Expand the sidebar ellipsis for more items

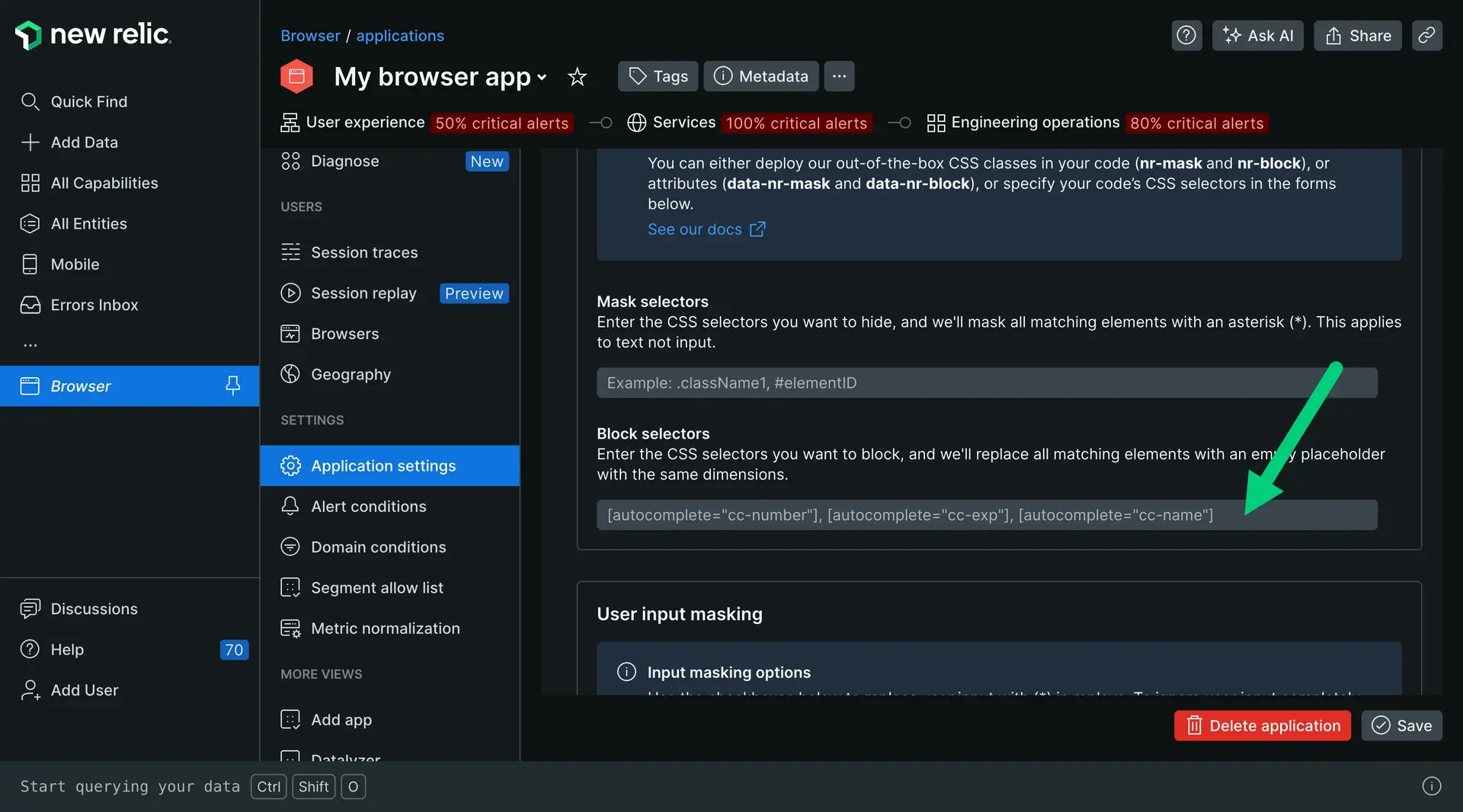click(30, 345)
